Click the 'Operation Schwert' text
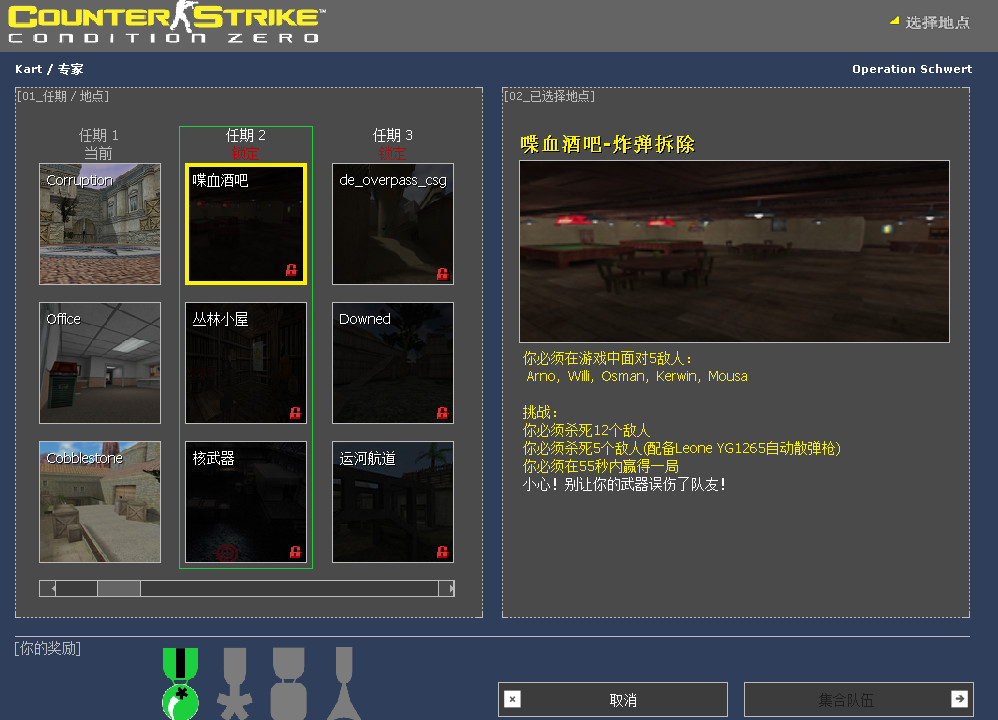998x720 pixels. tap(912, 69)
